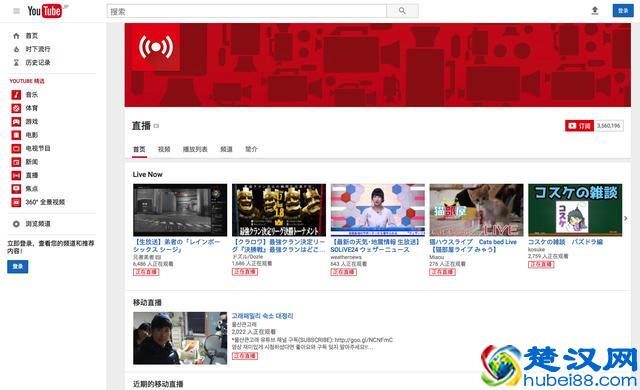
Task: Click the verified badge beside 直播 title
Action: [x=156, y=126]
